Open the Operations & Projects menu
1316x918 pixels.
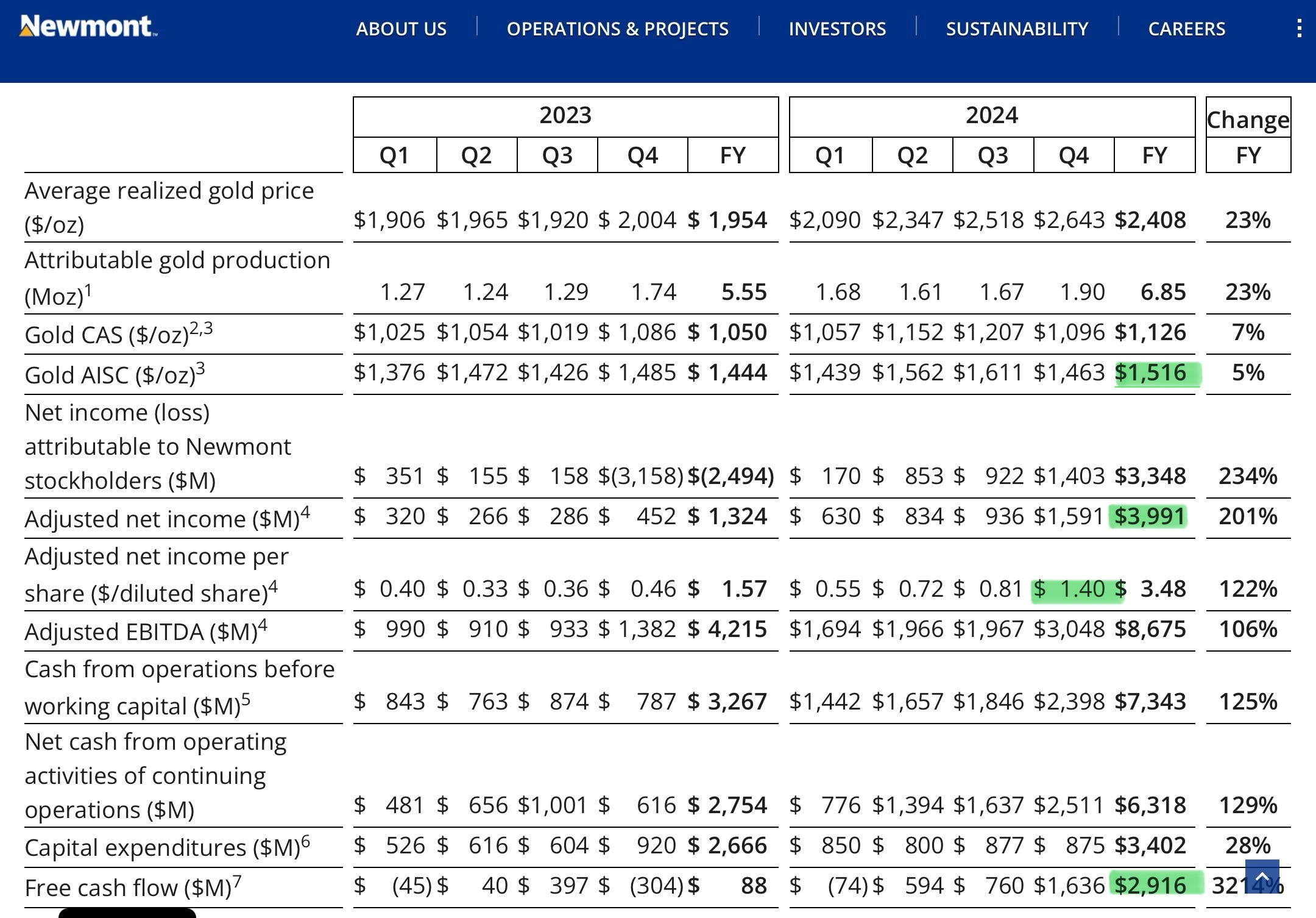click(617, 29)
